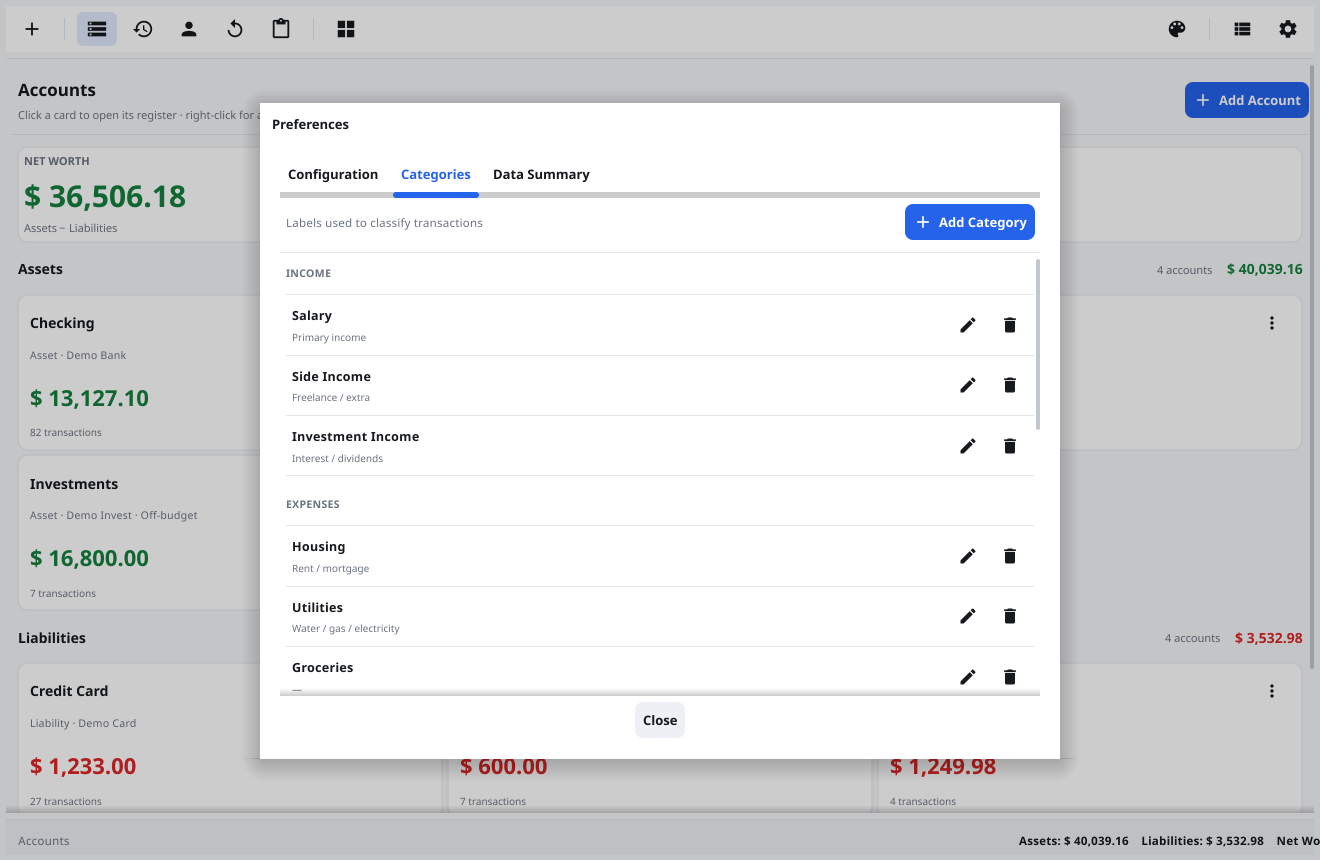Open the clipboard toolbar icon
The height and width of the screenshot is (860, 1320).
281,29
